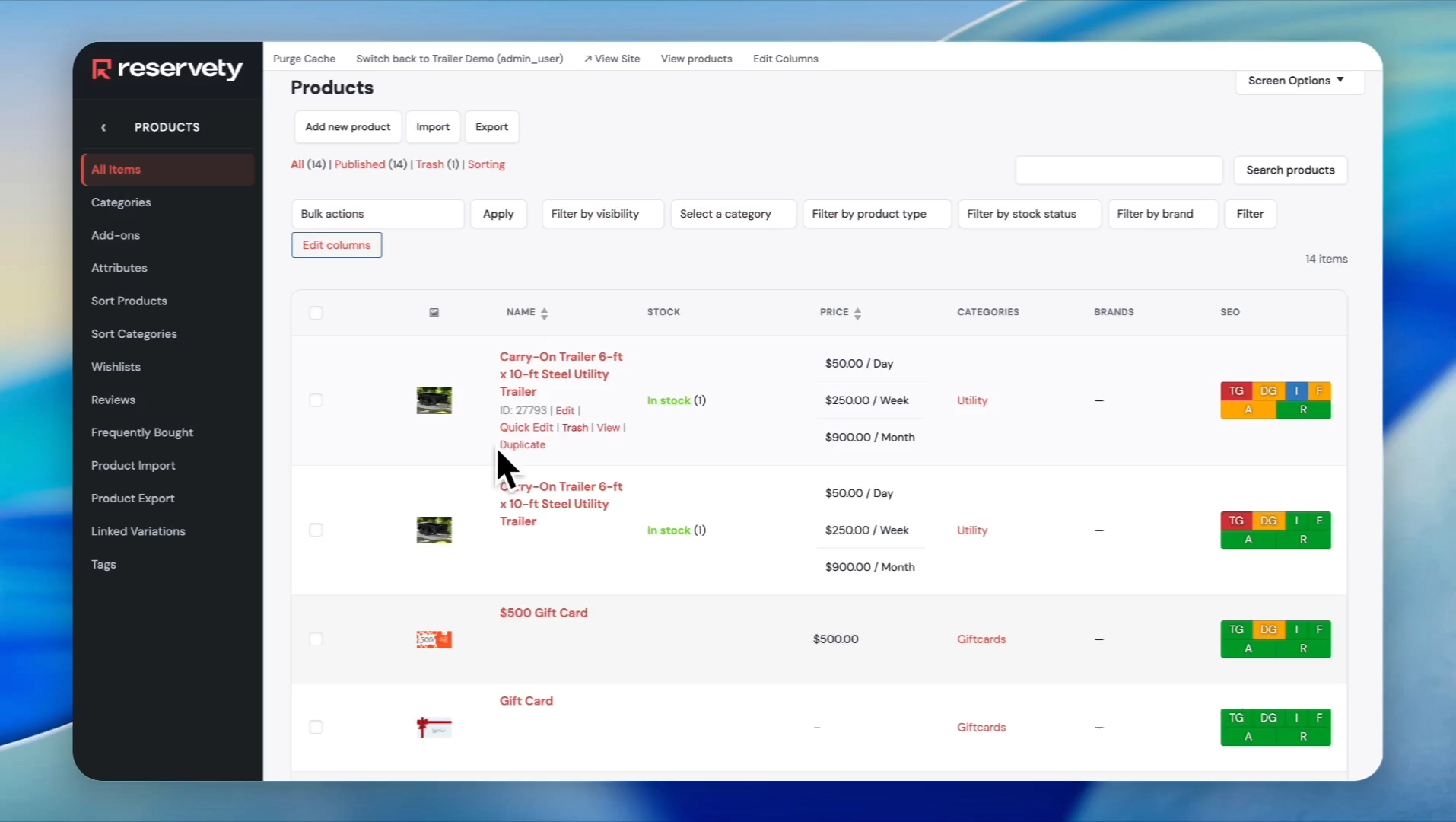Click the Import button
1456x822 pixels.
click(x=433, y=127)
